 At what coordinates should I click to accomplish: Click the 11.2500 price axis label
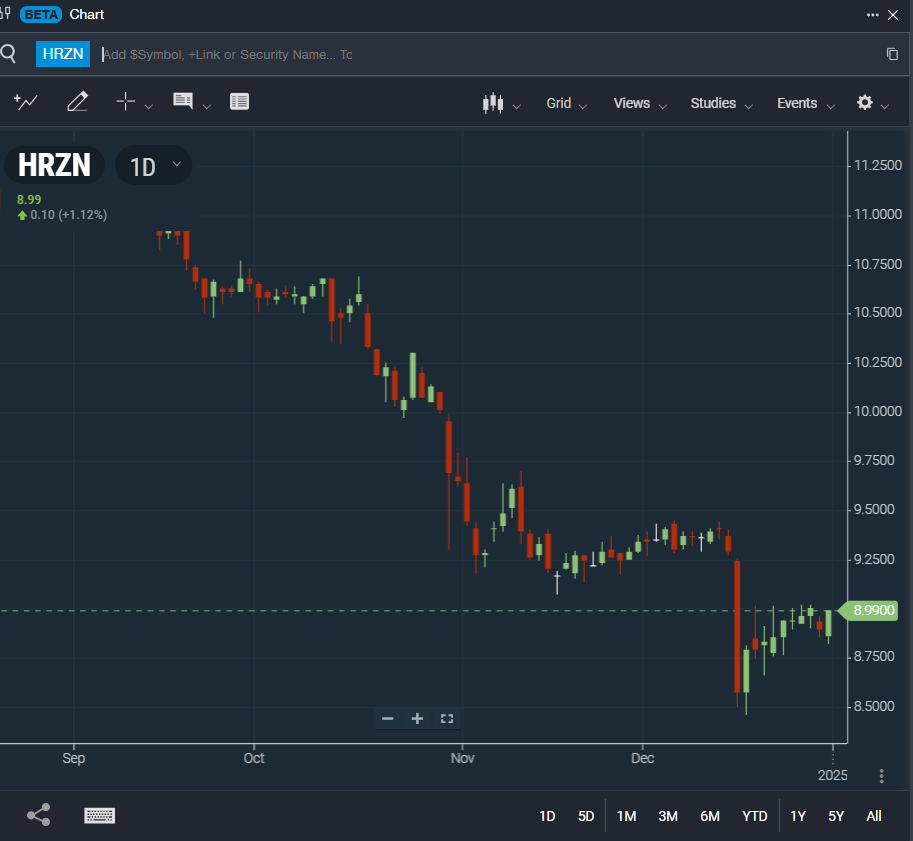[877, 165]
